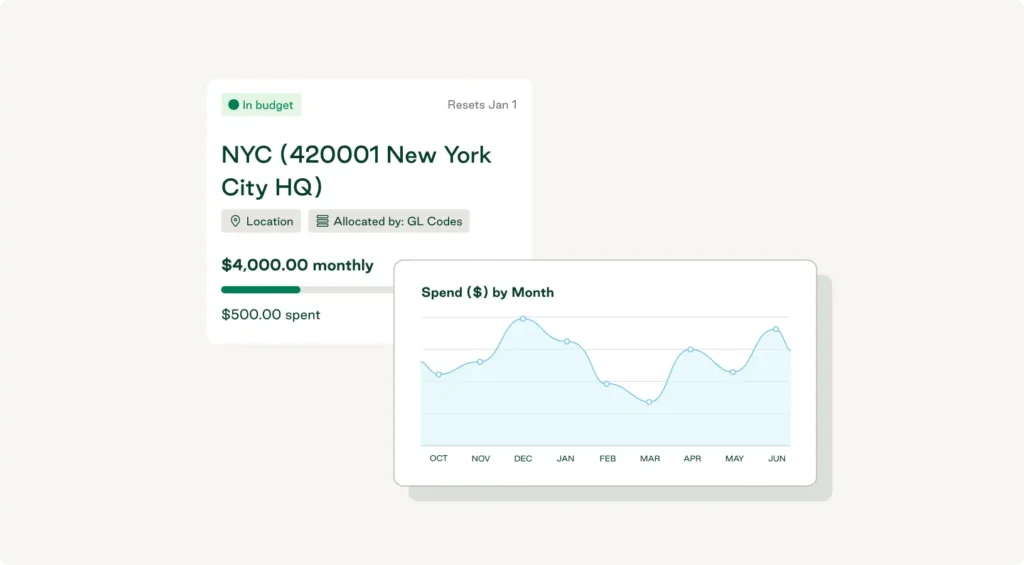Screen dimensions: 1024x565
Task: Select the FEB data point on chart
Action: (607, 383)
